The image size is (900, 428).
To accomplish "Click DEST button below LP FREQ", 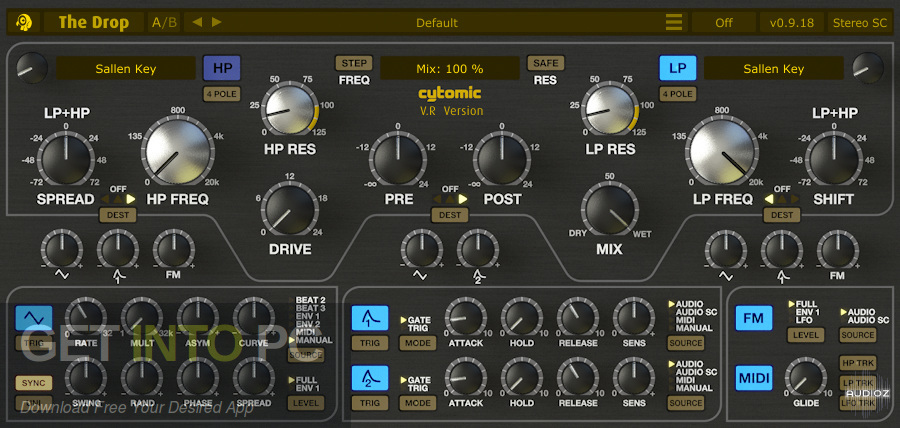I will click(x=782, y=215).
